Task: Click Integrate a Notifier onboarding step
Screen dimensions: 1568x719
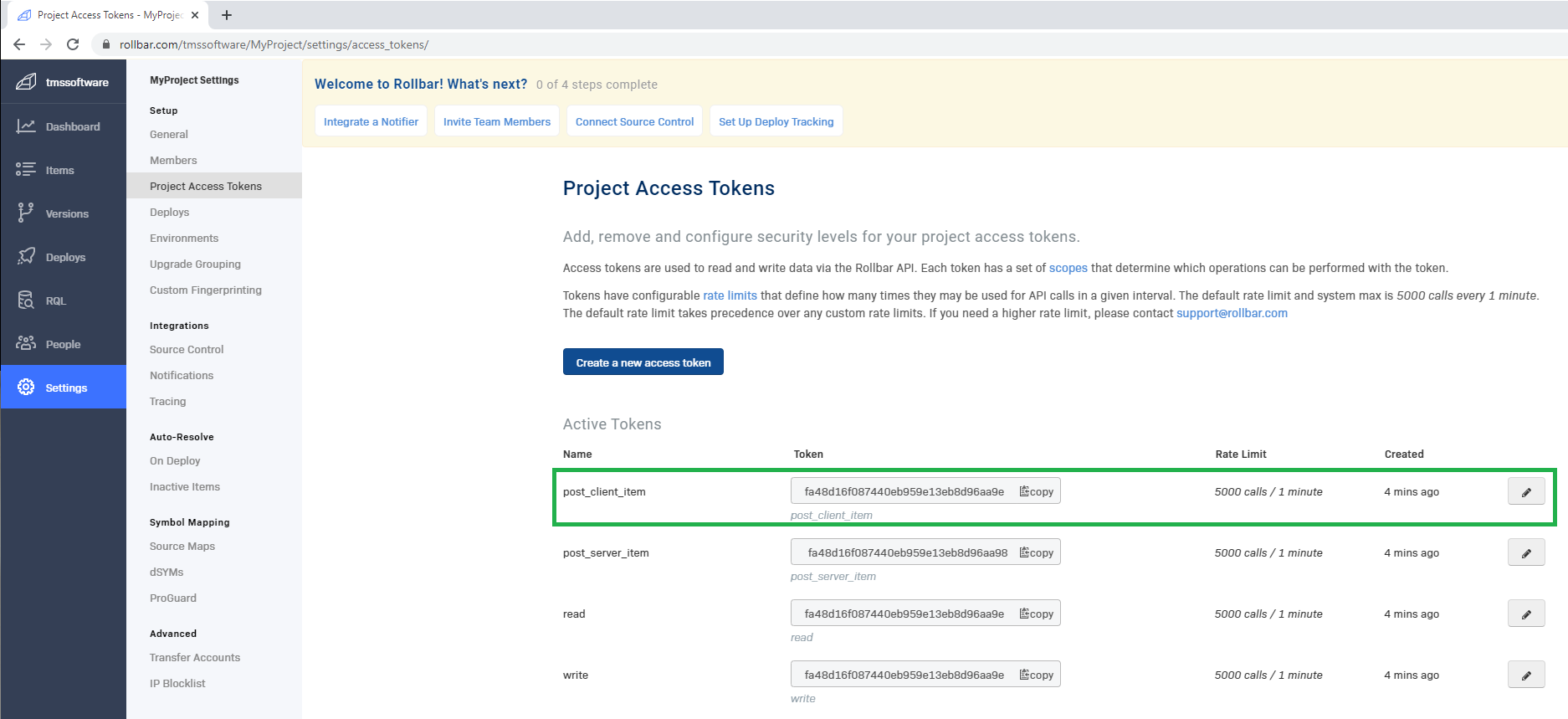Action: click(371, 122)
